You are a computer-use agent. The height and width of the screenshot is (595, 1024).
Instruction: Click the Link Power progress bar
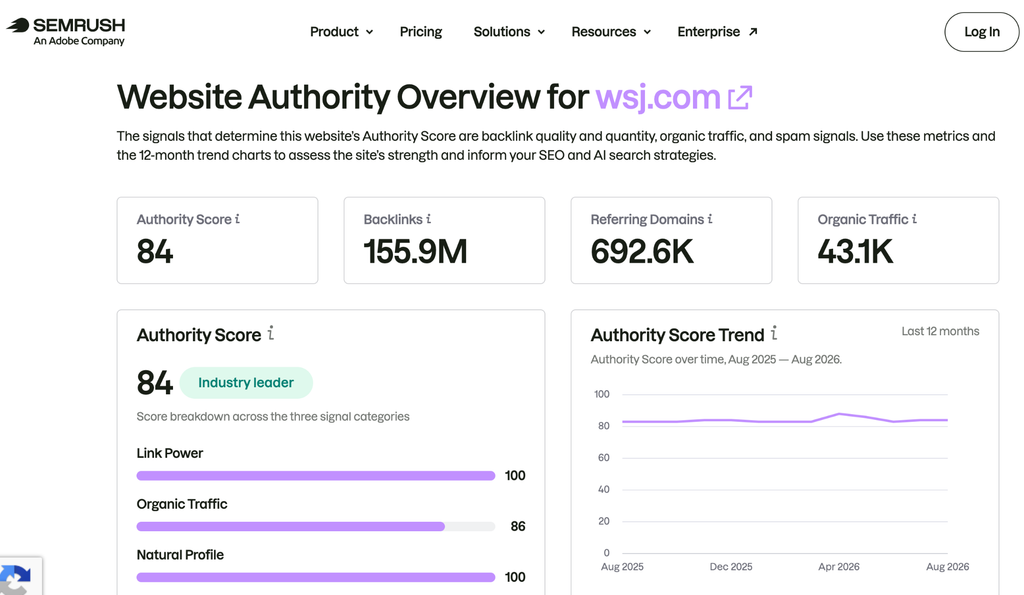[315, 475]
